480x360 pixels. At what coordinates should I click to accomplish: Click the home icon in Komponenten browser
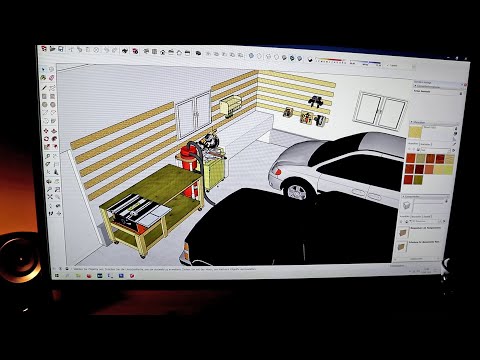(x=407, y=221)
